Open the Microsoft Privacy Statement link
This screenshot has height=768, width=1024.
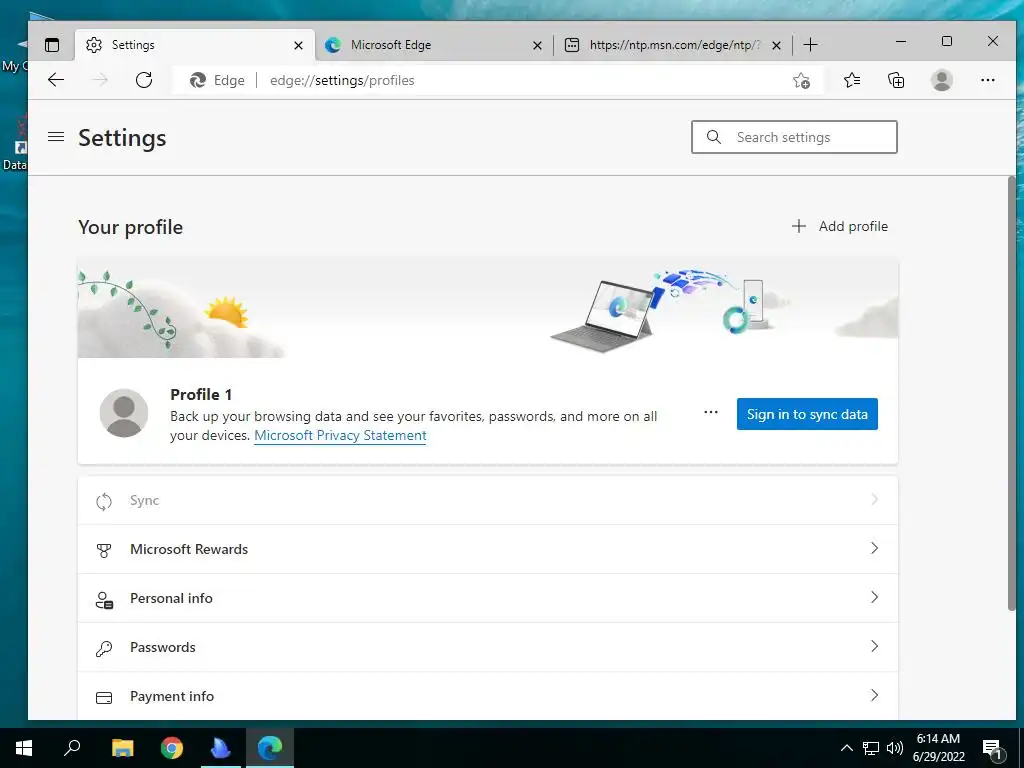[340, 436]
